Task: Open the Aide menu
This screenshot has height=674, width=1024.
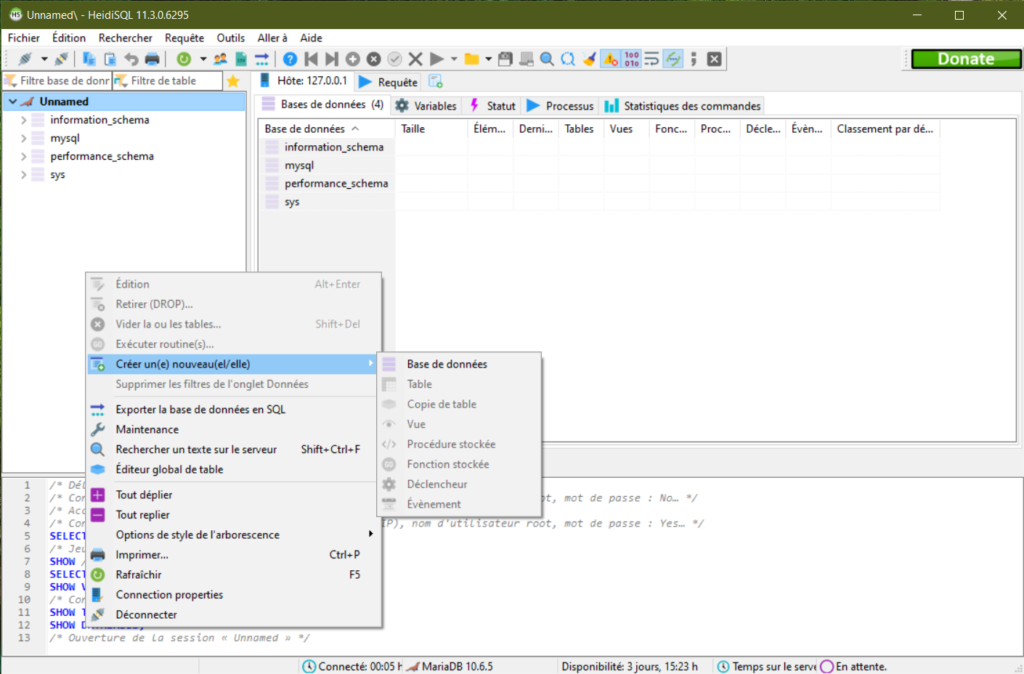Action: [x=311, y=38]
